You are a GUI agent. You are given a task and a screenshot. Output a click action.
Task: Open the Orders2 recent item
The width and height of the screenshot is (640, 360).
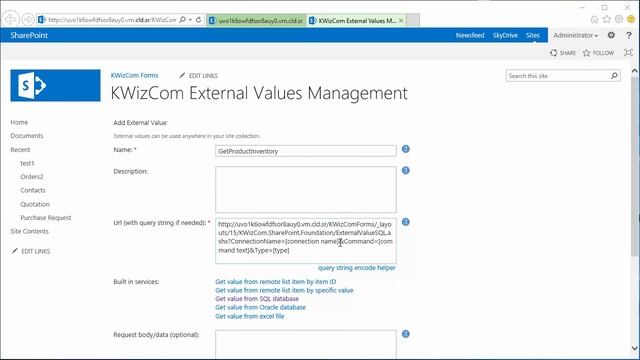click(x=32, y=177)
